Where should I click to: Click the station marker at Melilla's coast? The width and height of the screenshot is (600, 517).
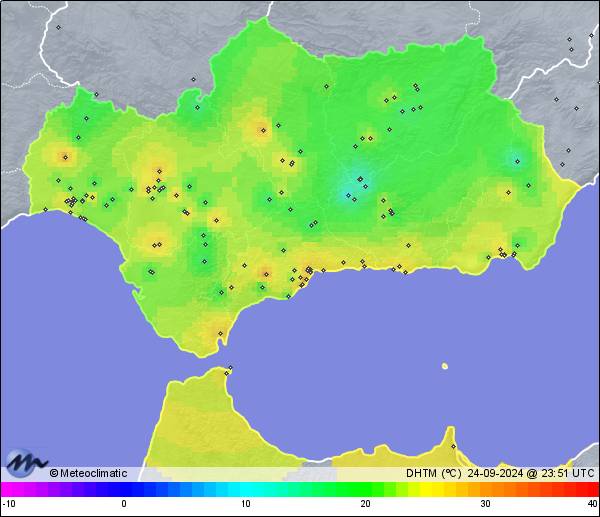tap(453, 446)
